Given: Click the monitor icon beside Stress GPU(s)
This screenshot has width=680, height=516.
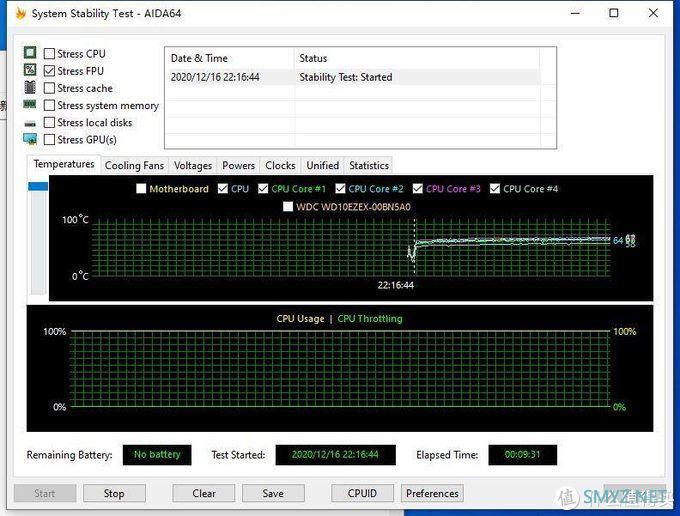Looking at the screenshot, I should pyautogui.click(x=30, y=139).
